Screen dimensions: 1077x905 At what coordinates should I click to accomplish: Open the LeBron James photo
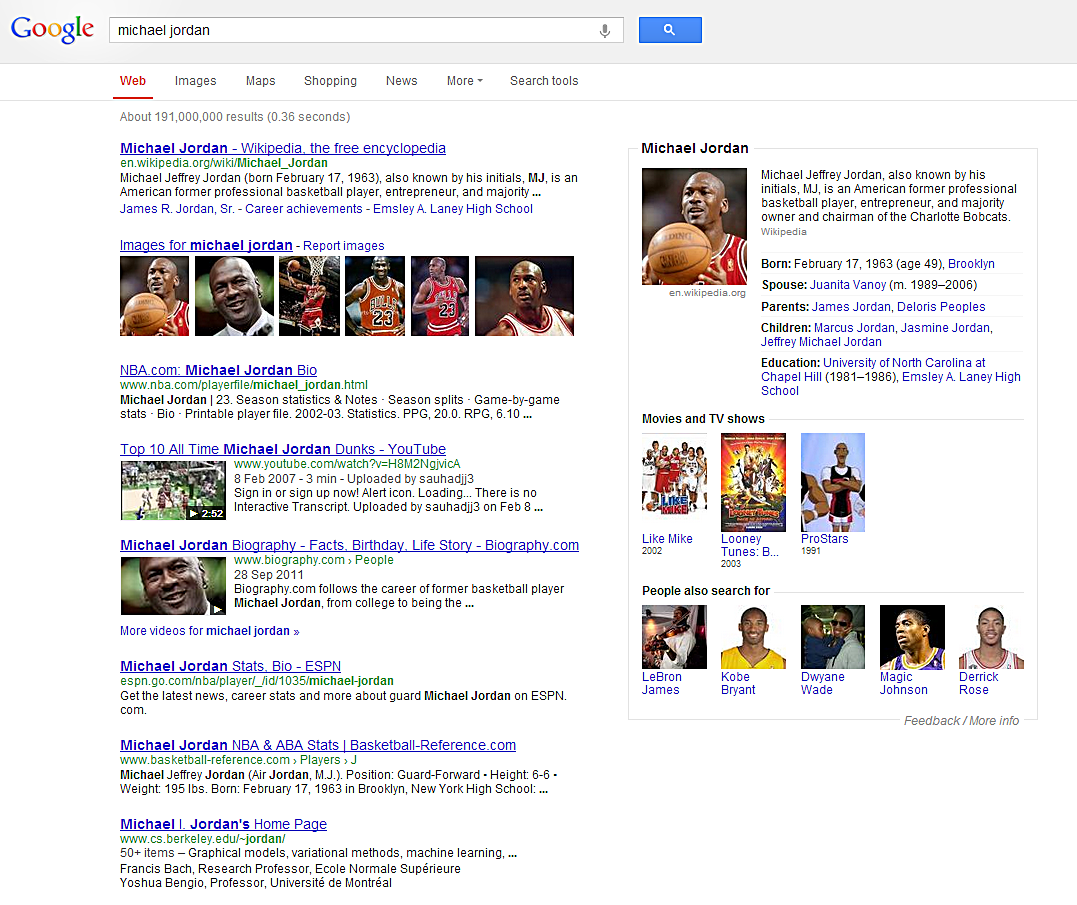click(674, 637)
